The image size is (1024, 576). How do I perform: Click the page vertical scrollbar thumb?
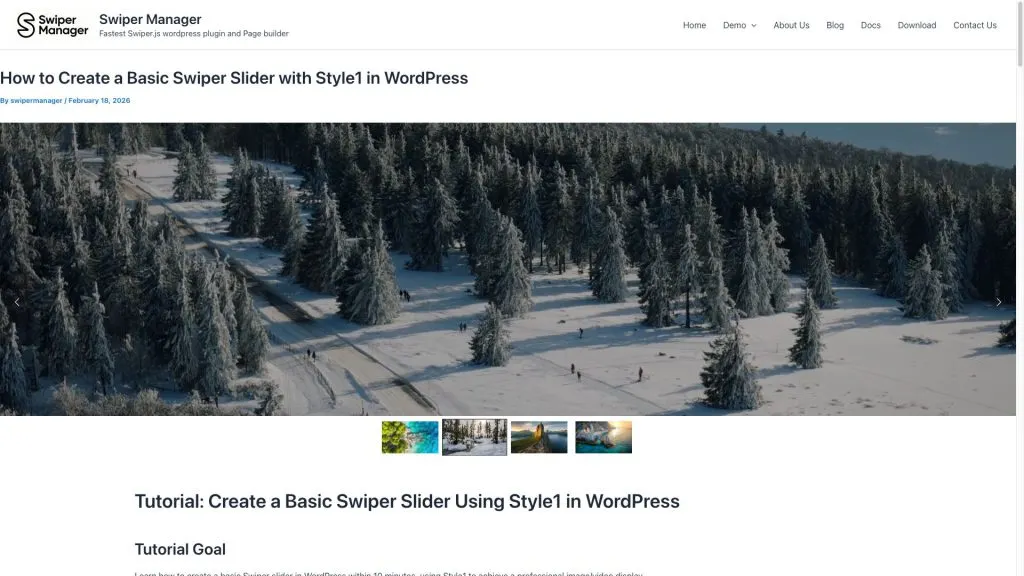1020,33
